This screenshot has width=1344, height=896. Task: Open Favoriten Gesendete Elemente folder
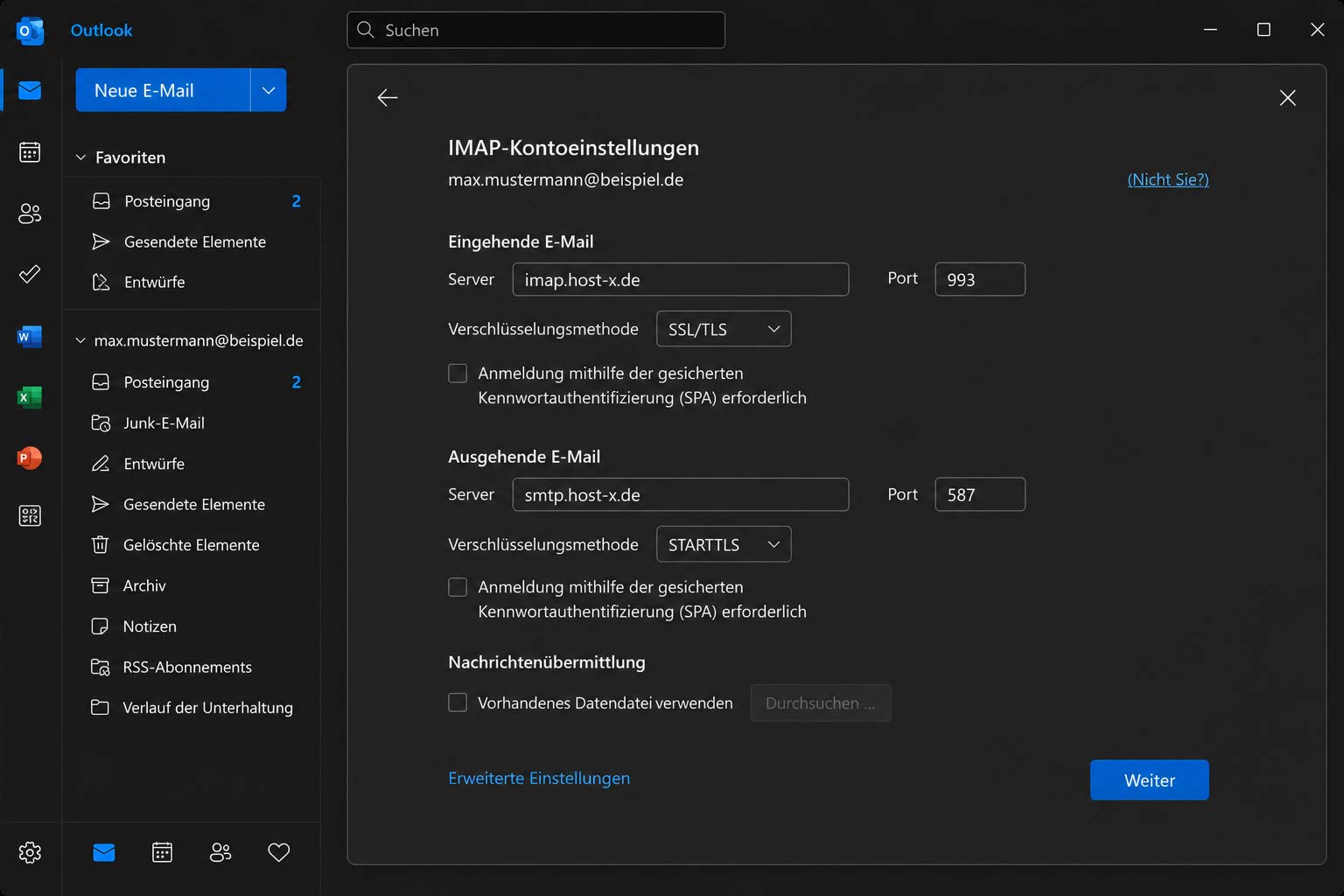coord(192,241)
